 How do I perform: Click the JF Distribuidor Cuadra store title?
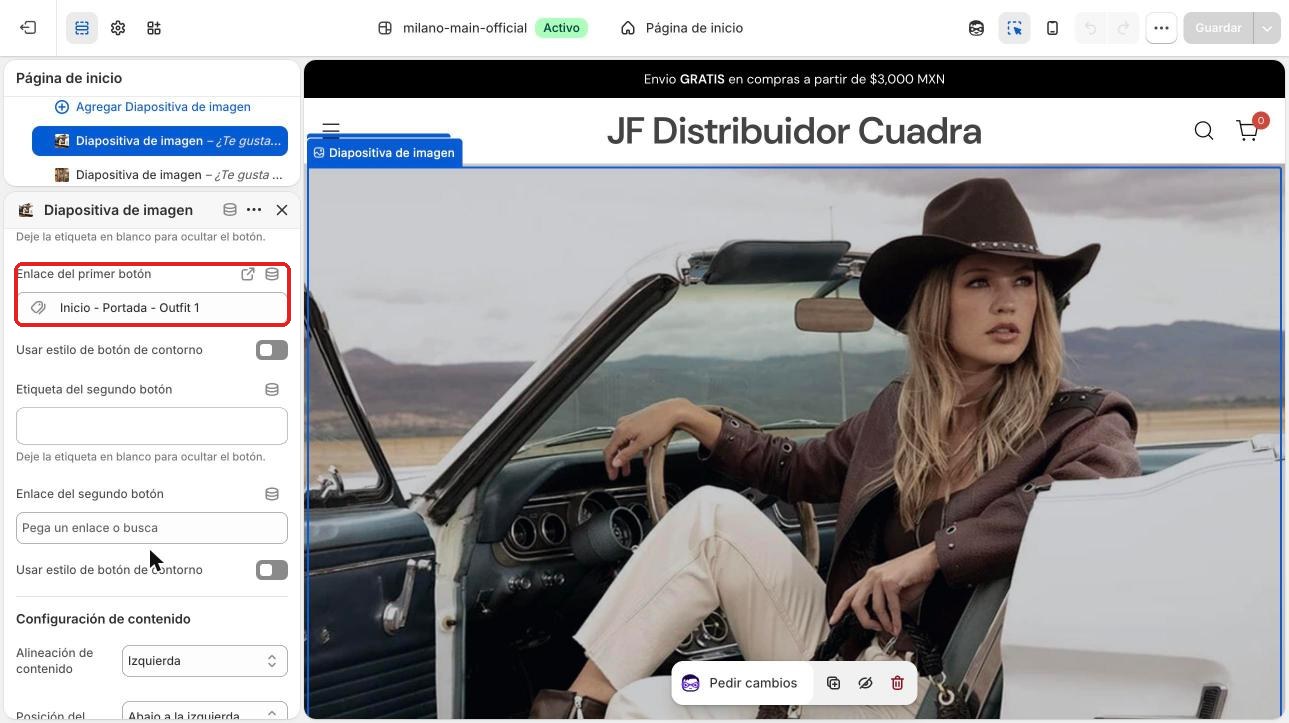point(794,131)
